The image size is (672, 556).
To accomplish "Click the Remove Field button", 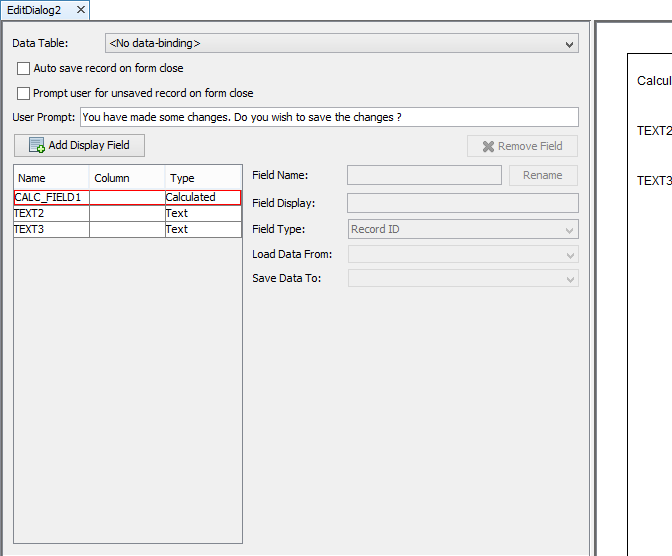I will pyautogui.click(x=522, y=146).
